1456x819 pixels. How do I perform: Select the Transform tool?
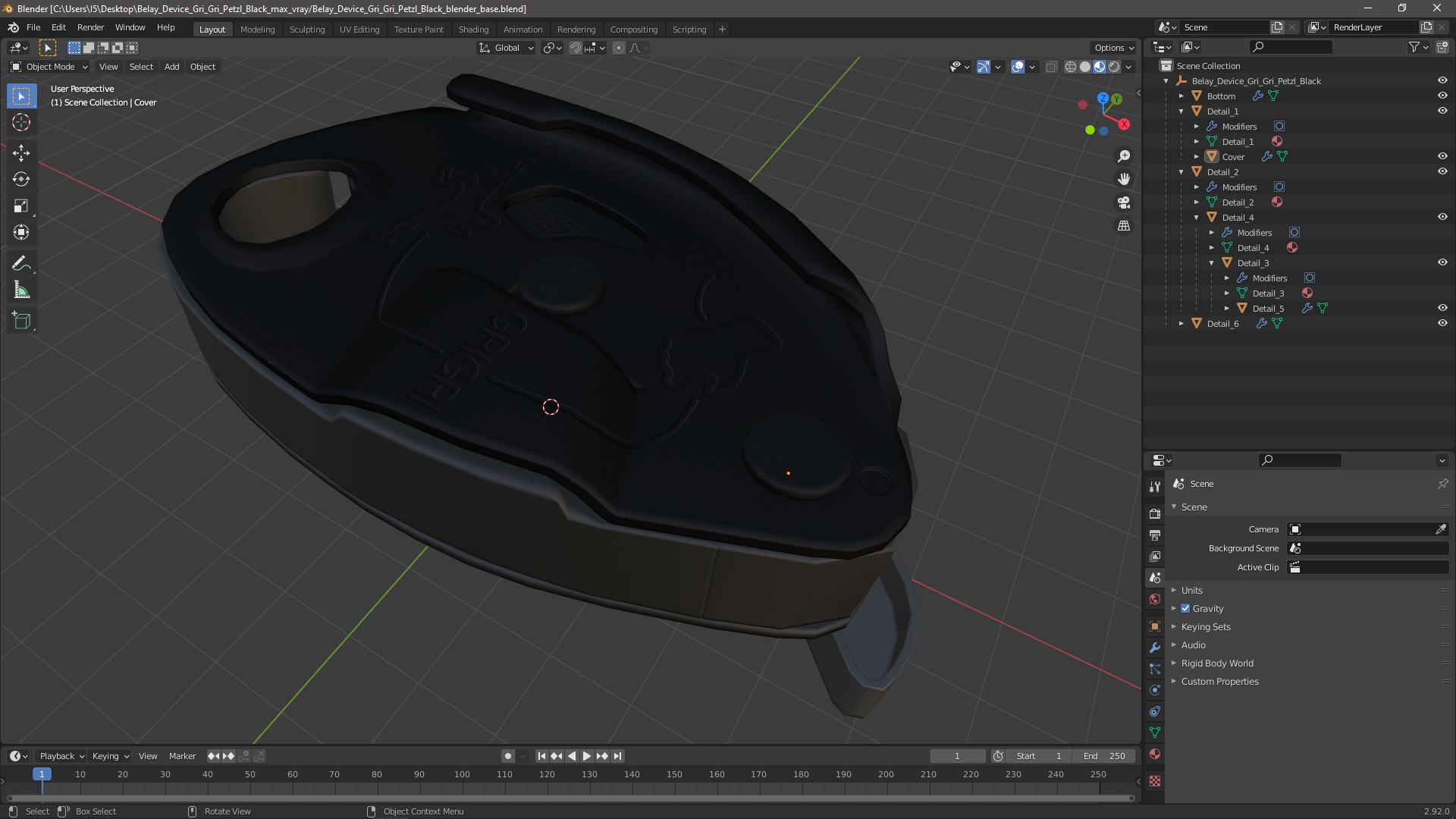point(21,233)
